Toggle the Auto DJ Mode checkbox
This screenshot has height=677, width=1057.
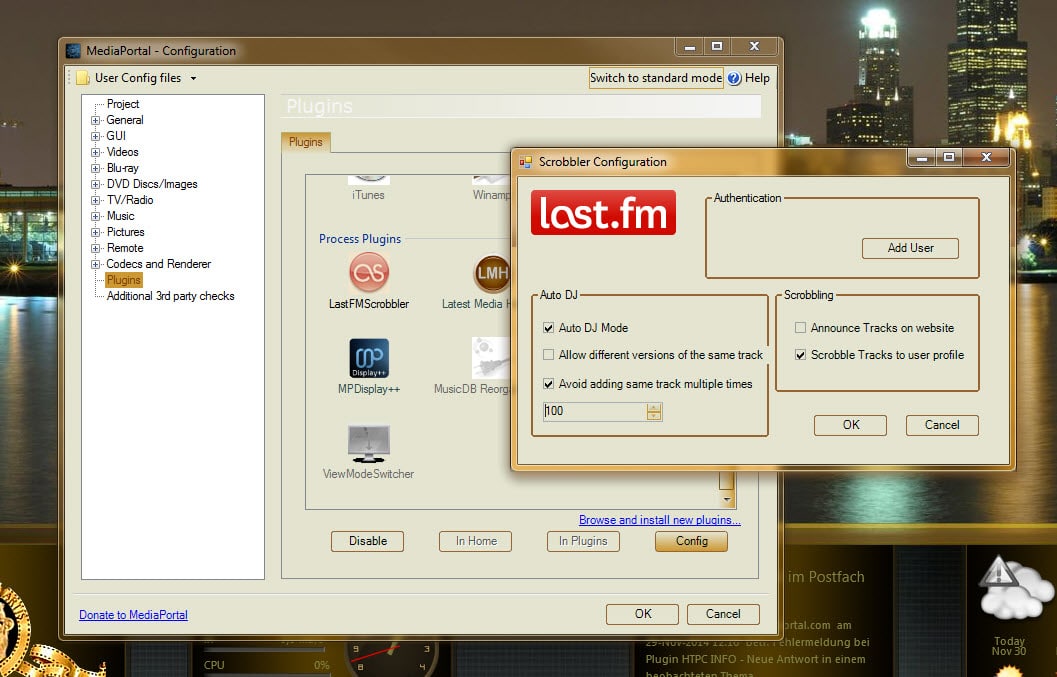(x=548, y=328)
